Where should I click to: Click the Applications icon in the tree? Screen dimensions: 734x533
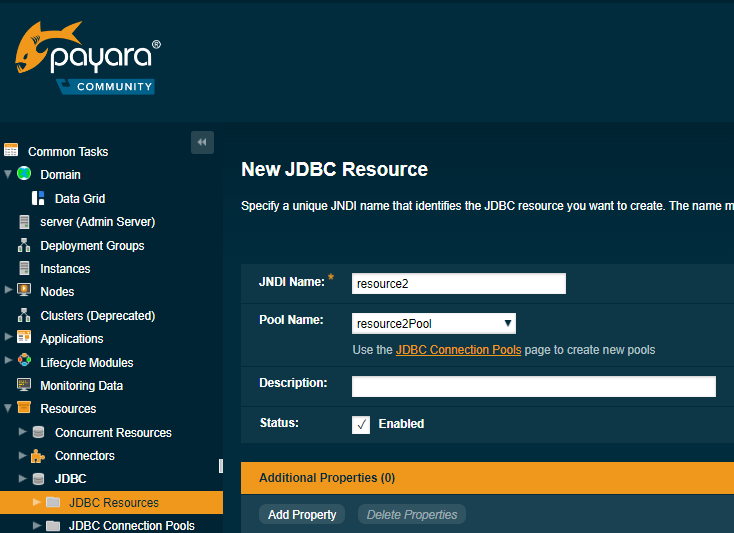[x=24, y=338]
